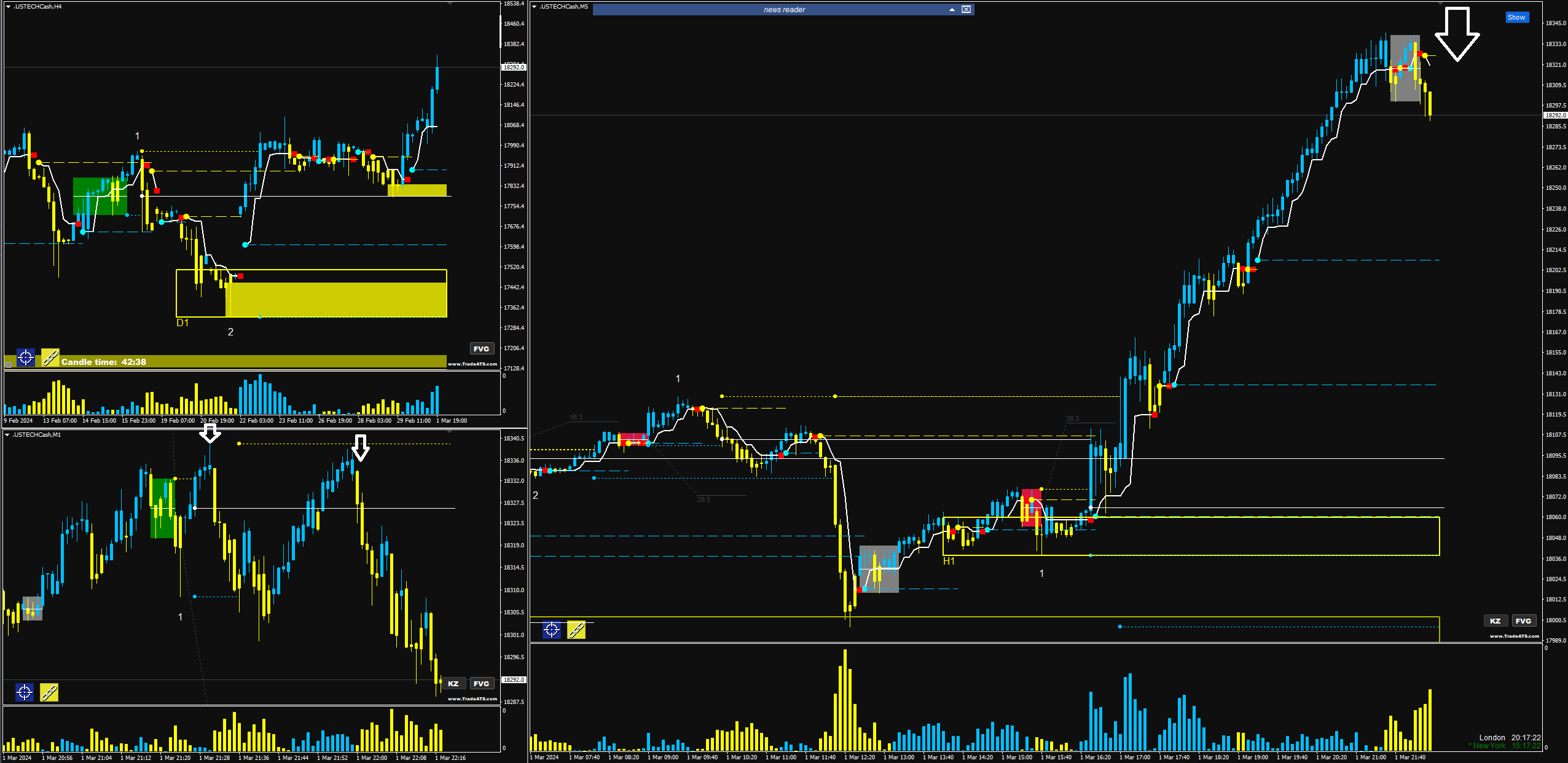Click yellow chain link icon in M5 chart
This screenshot has height=763, width=1568.
pyautogui.click(x=576, y=630)
